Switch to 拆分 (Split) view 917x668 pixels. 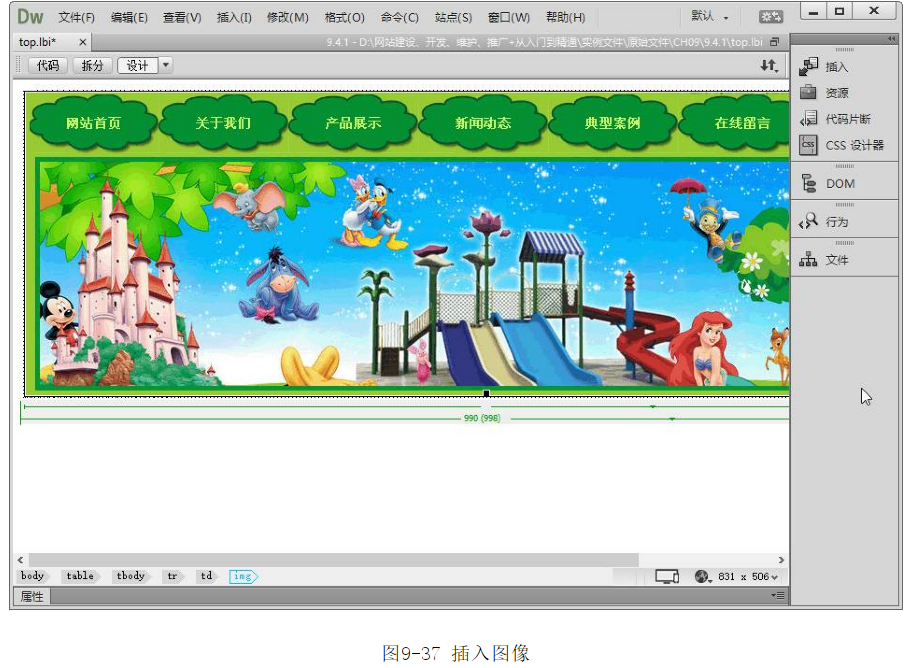coord(92,66)
